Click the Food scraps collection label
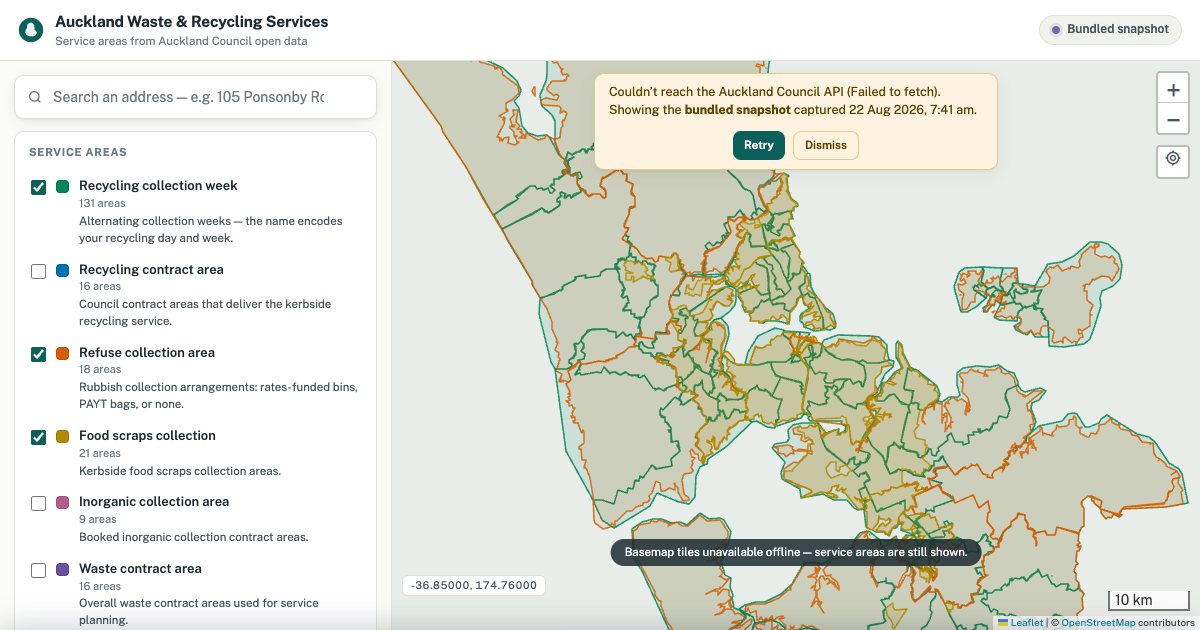This screenshot has height=630, width=1200. click(x=147, y=436)
